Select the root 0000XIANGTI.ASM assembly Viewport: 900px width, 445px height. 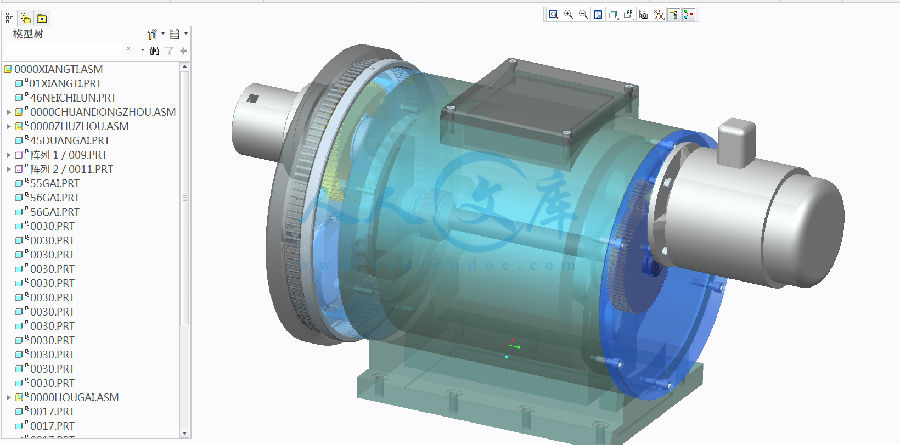pyautogui.click(x=58, y=69)
